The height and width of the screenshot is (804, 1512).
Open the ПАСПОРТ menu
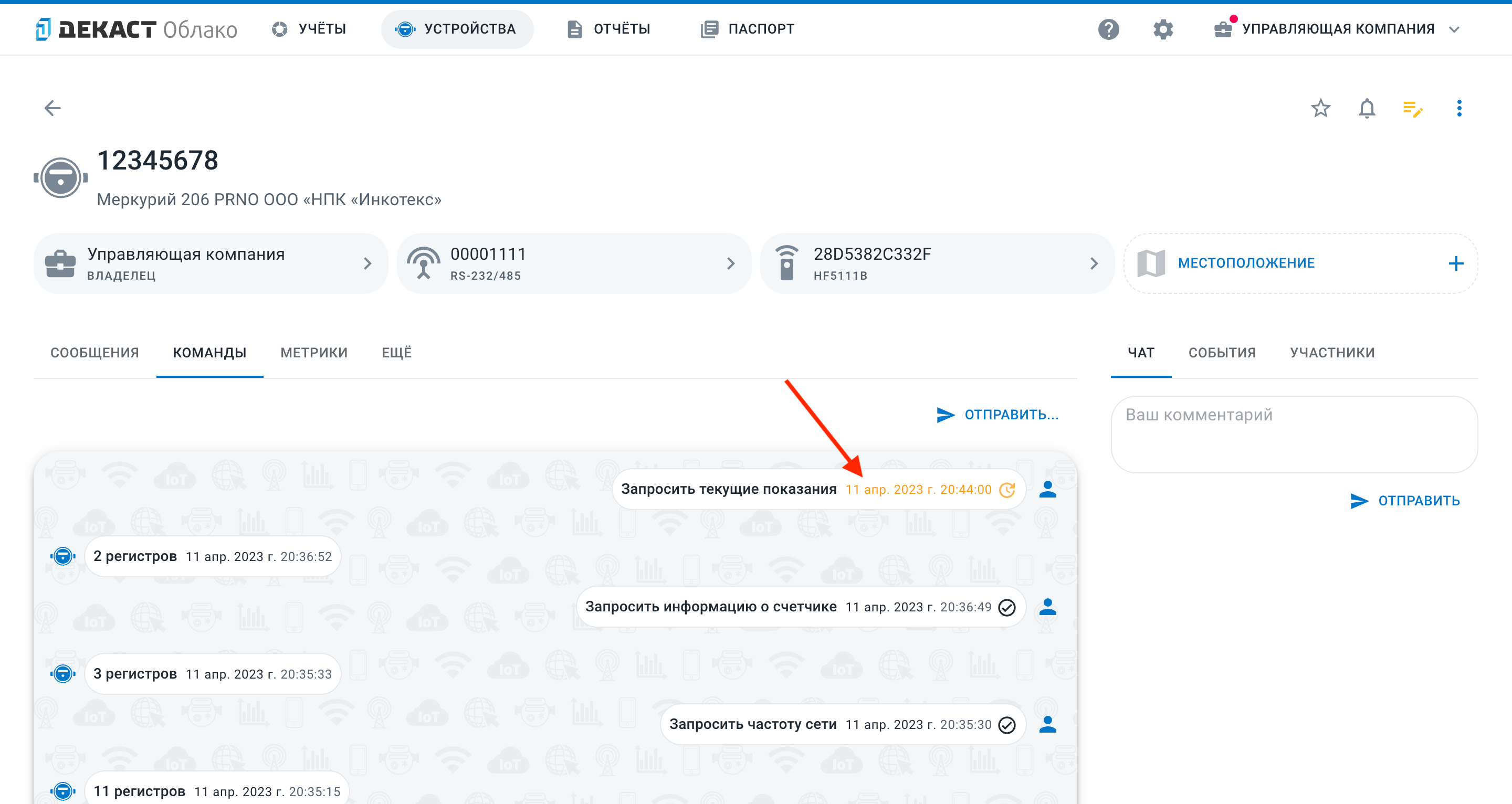[747, 29]
